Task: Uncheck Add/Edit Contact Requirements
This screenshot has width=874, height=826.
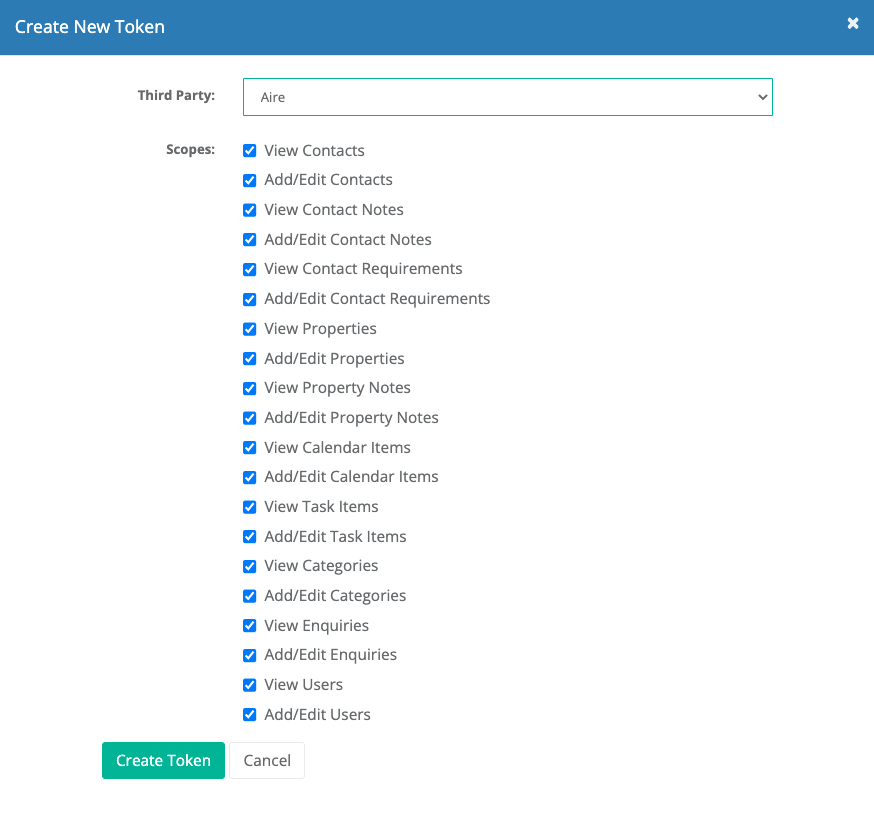Action: pyautogui.click(x=250, y=299)
